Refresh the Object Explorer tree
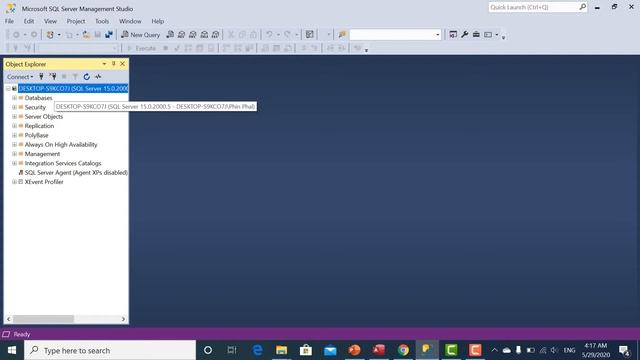The image size is (640, 360). [87, 76]
